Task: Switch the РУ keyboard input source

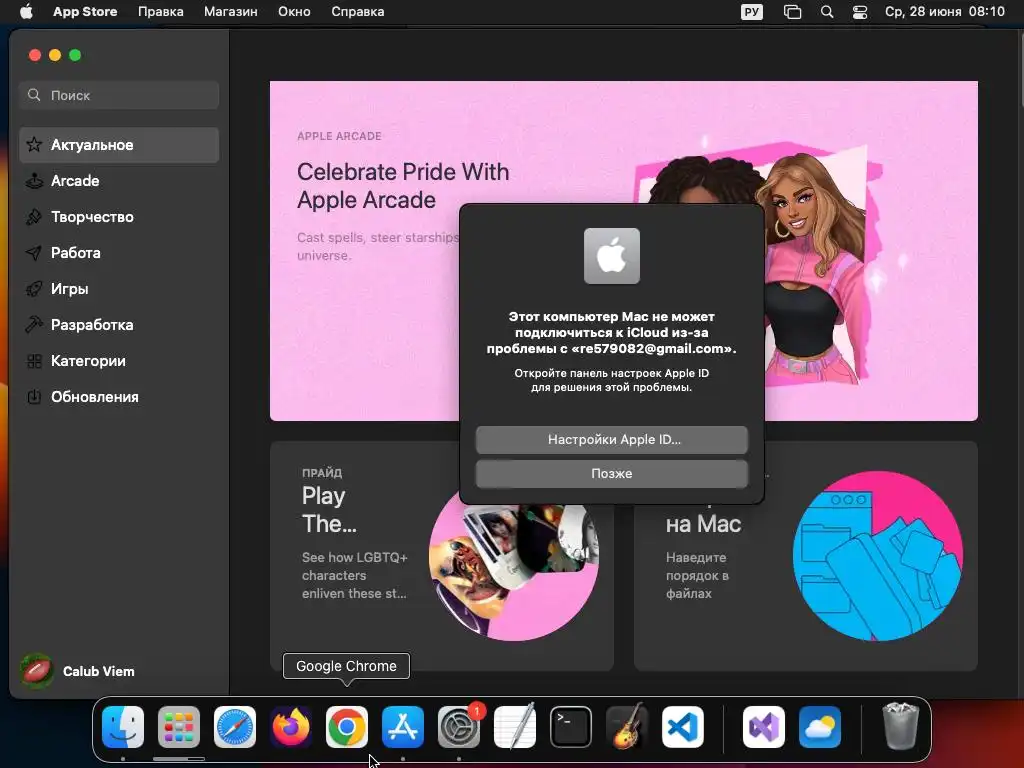Action: (752, 12)
